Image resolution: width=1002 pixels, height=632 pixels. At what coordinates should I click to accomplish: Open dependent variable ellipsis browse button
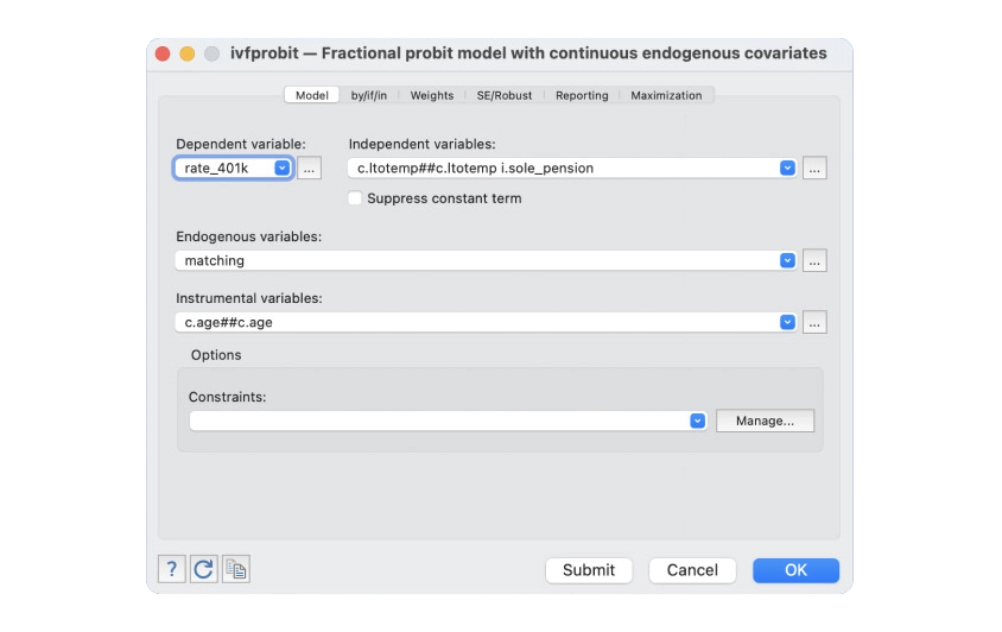coord(309,169)
